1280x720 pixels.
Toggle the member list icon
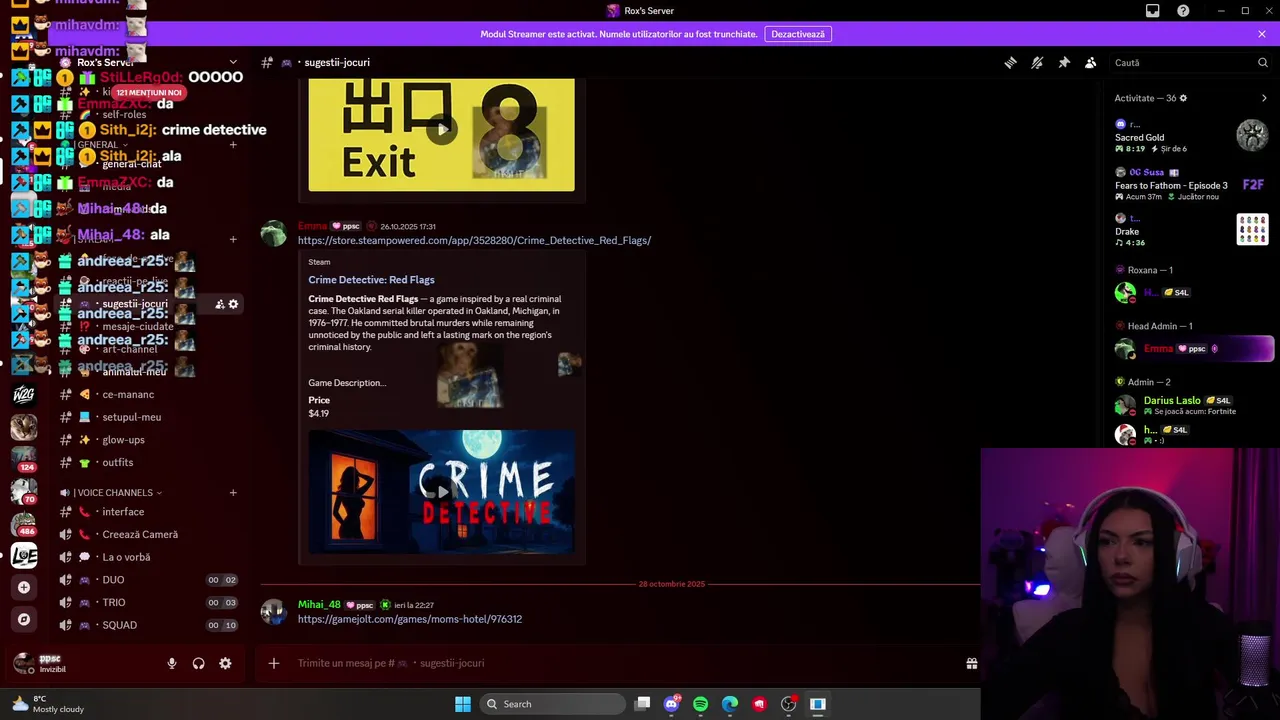[x=1091, y=62]
